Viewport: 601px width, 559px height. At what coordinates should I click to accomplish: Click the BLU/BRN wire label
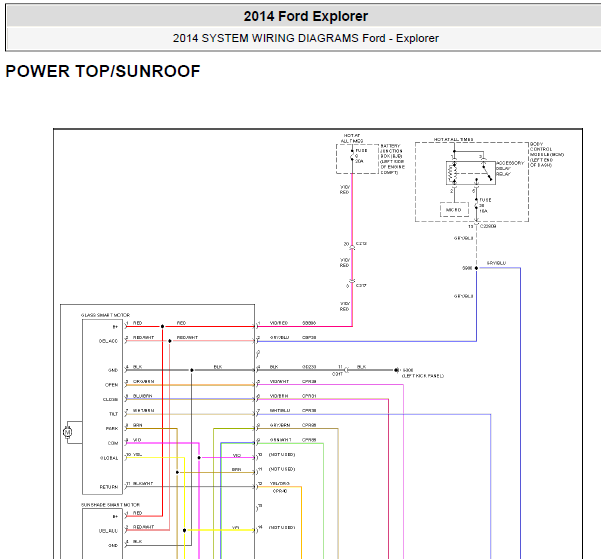[143, 396]
